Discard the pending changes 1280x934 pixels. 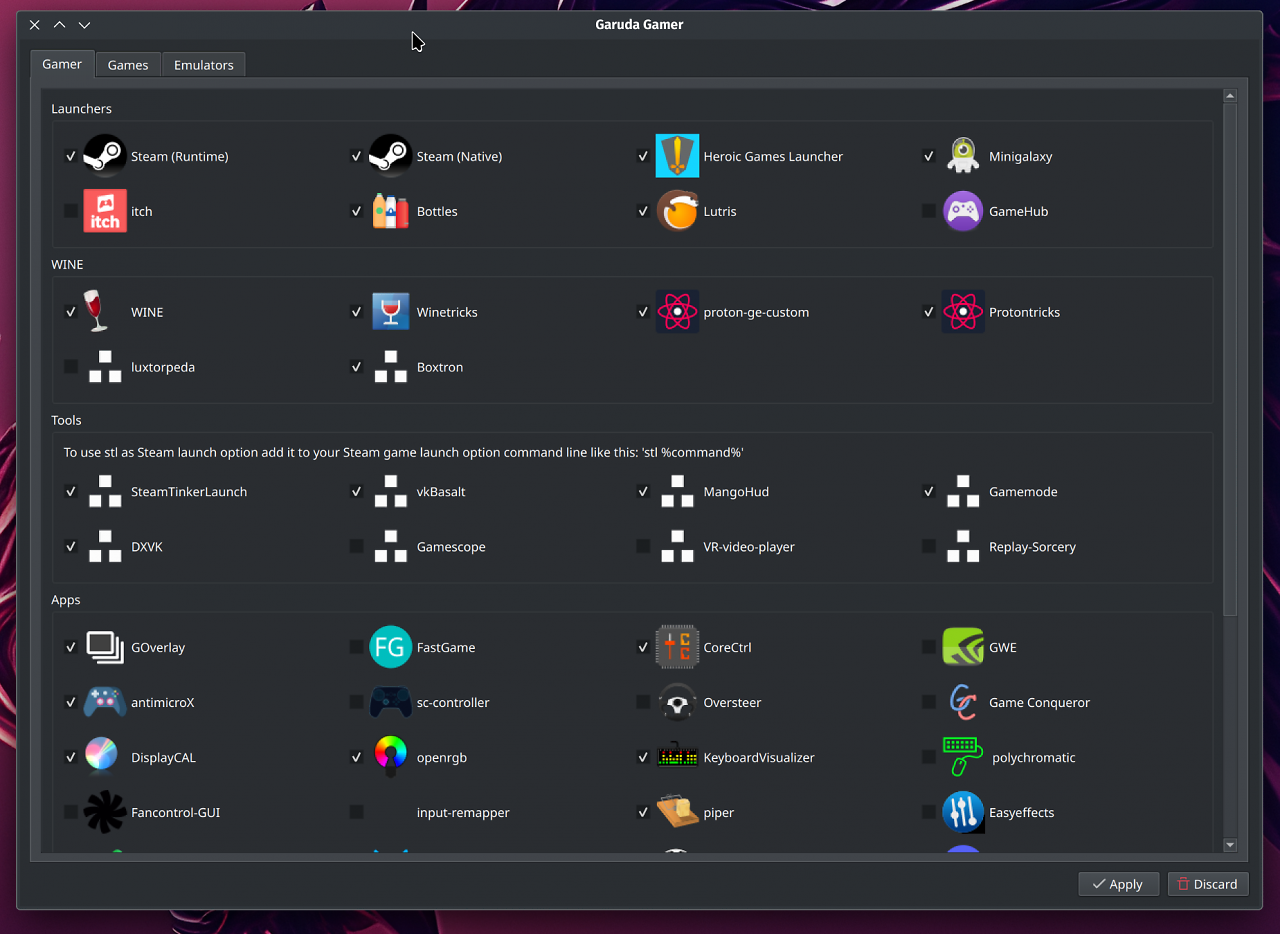[1208, 884]
